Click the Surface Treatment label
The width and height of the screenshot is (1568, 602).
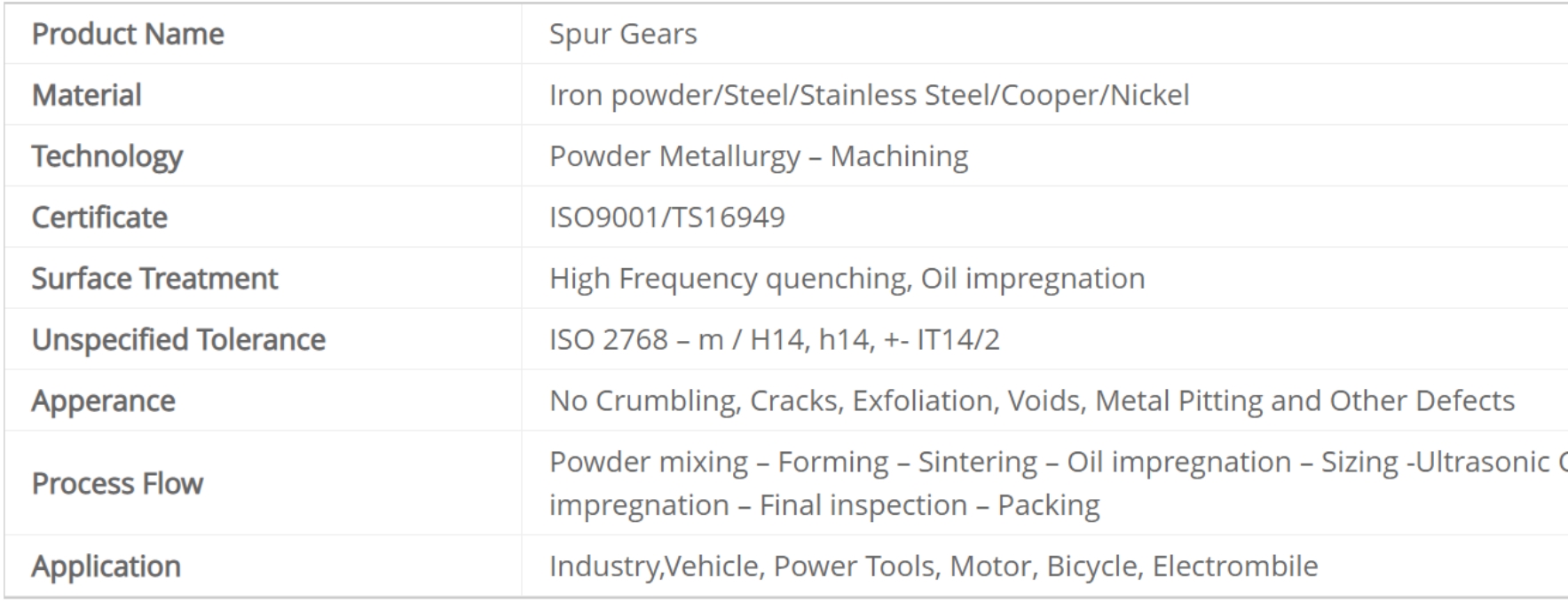point(154,279)
